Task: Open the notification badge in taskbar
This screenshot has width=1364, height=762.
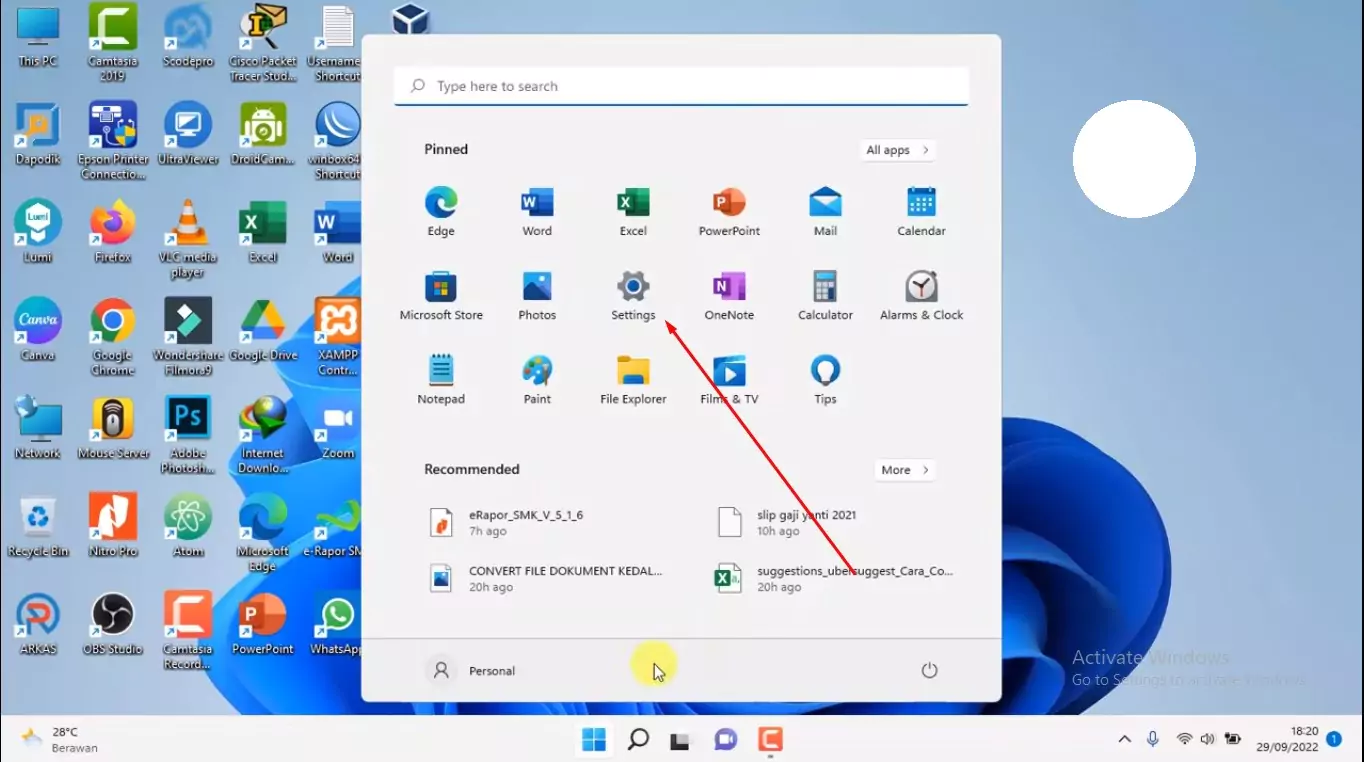Action: 1334,739
